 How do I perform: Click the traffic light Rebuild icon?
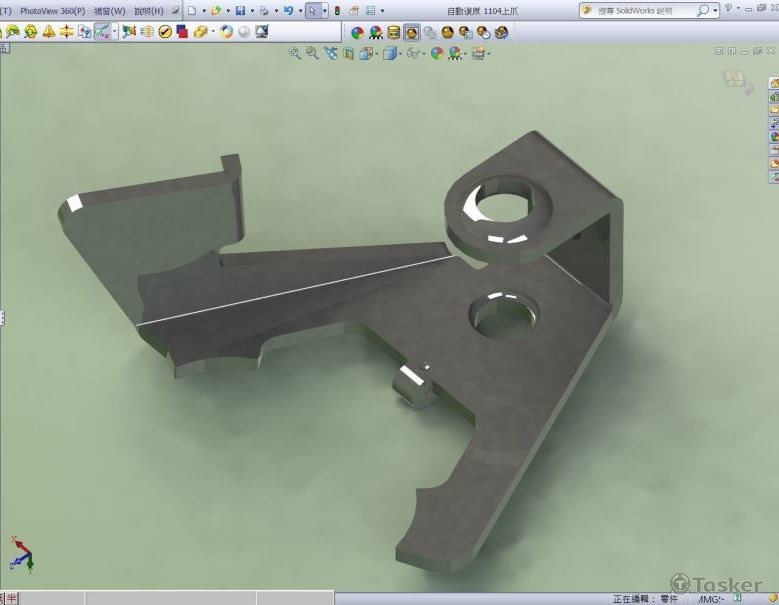pos(337,11)
